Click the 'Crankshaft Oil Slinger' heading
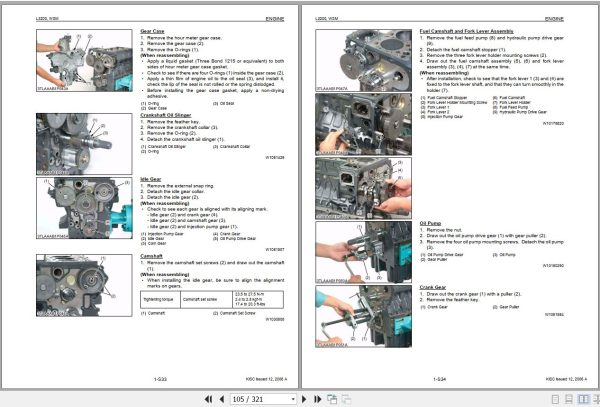Viewport: 600px width, 407px height. click(x=166, y=115)
